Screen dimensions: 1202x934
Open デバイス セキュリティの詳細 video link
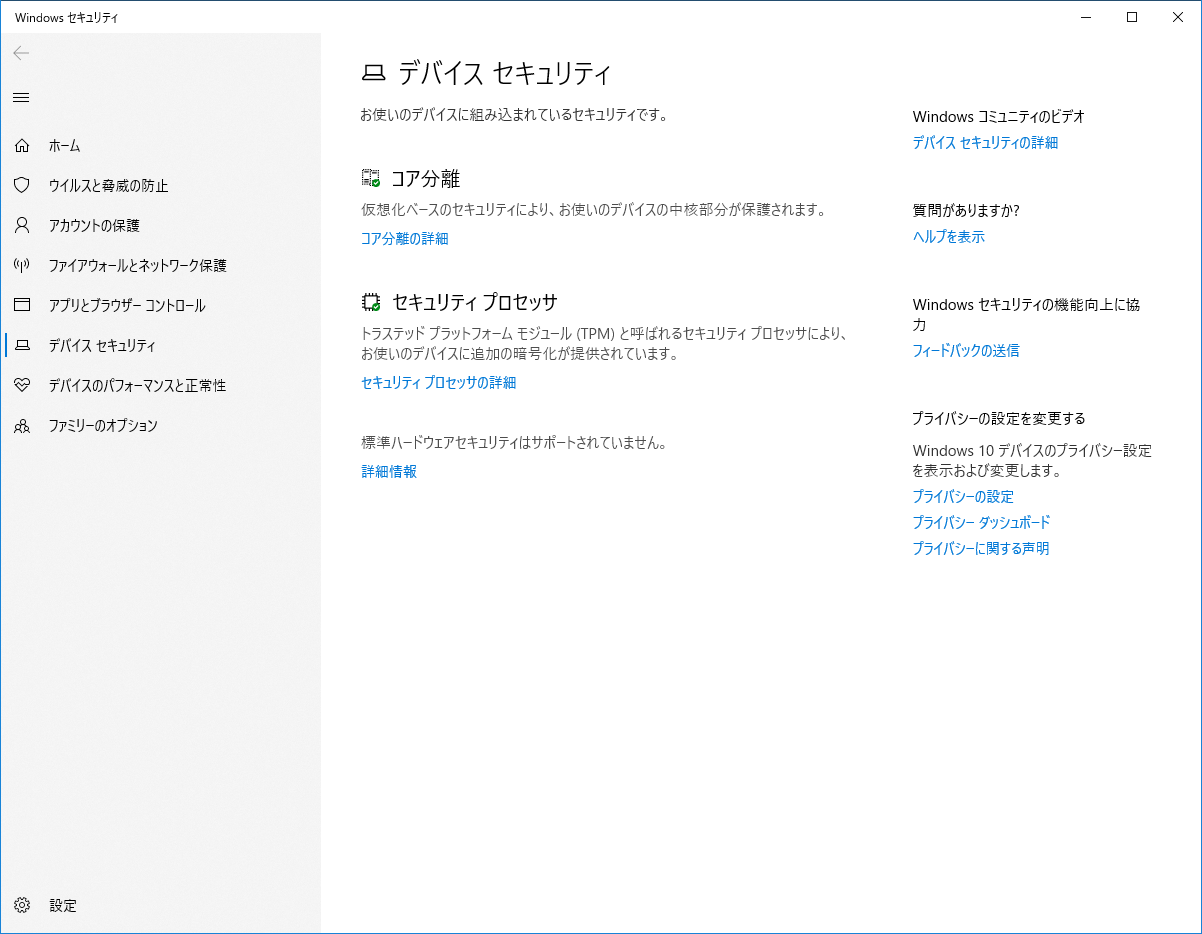click(x=985, y=143)
